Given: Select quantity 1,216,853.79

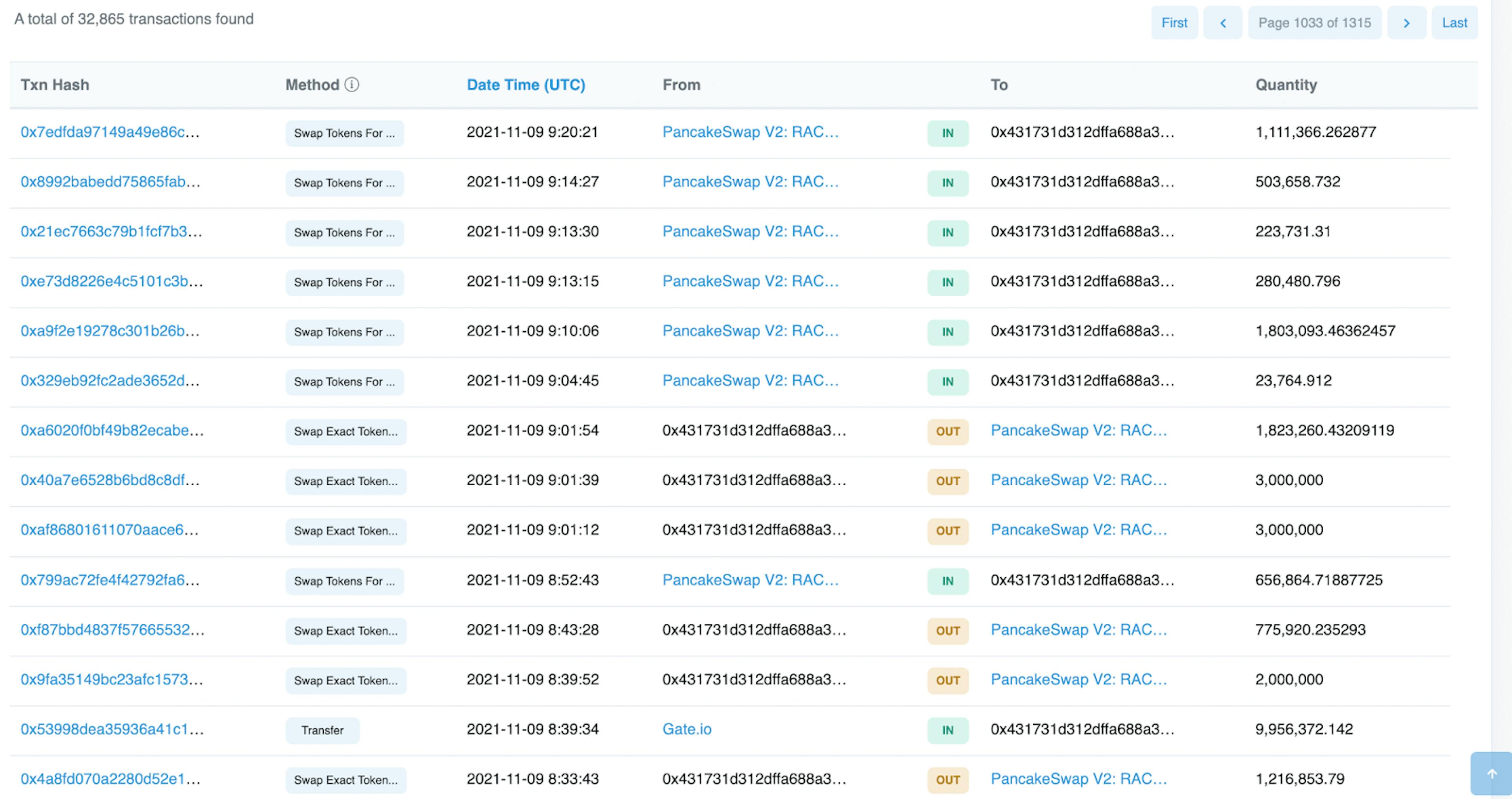Looking at the screenshot, I should tap(1299, 779).
